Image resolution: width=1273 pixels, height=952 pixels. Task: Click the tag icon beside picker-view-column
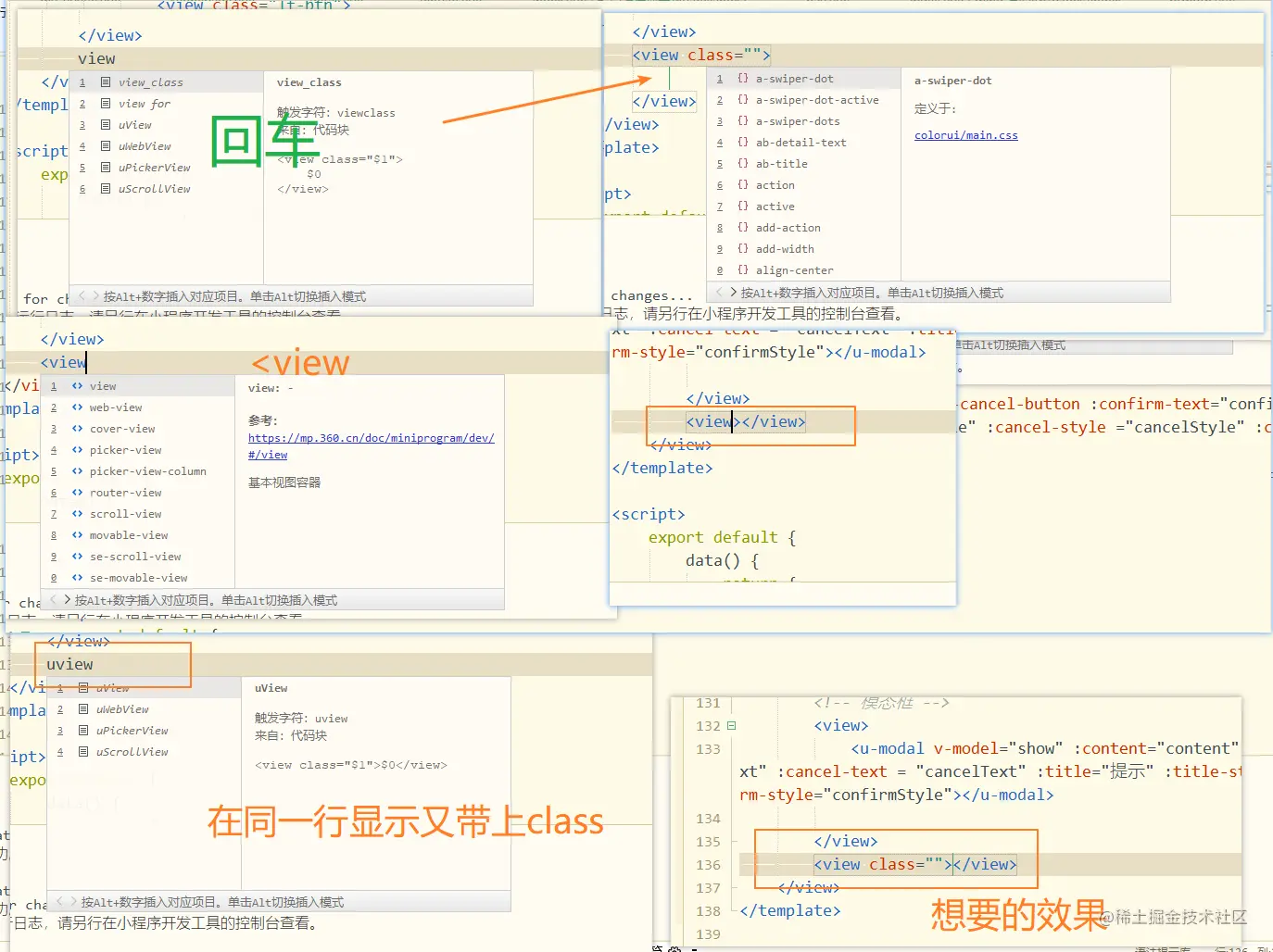78,471
